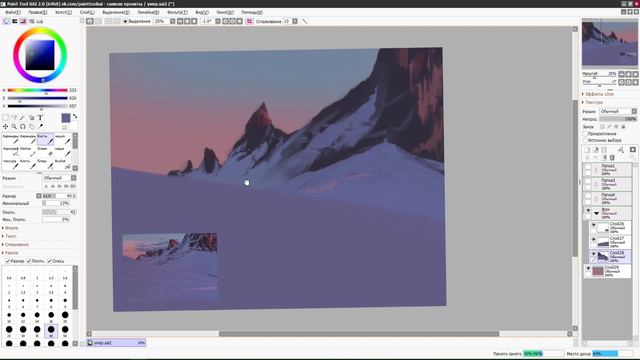Click the document tab at bottom

click(x=116, y=343)
